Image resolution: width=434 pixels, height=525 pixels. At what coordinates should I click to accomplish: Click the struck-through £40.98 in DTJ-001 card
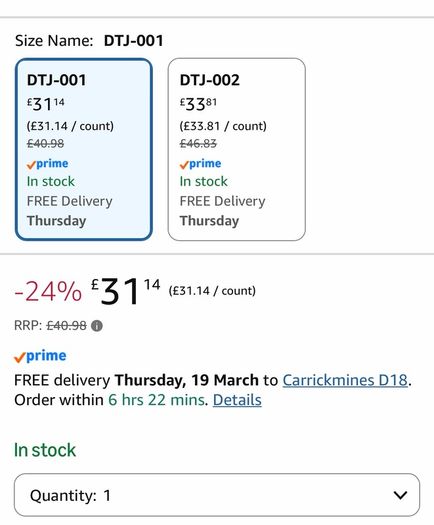pos(45,144)
